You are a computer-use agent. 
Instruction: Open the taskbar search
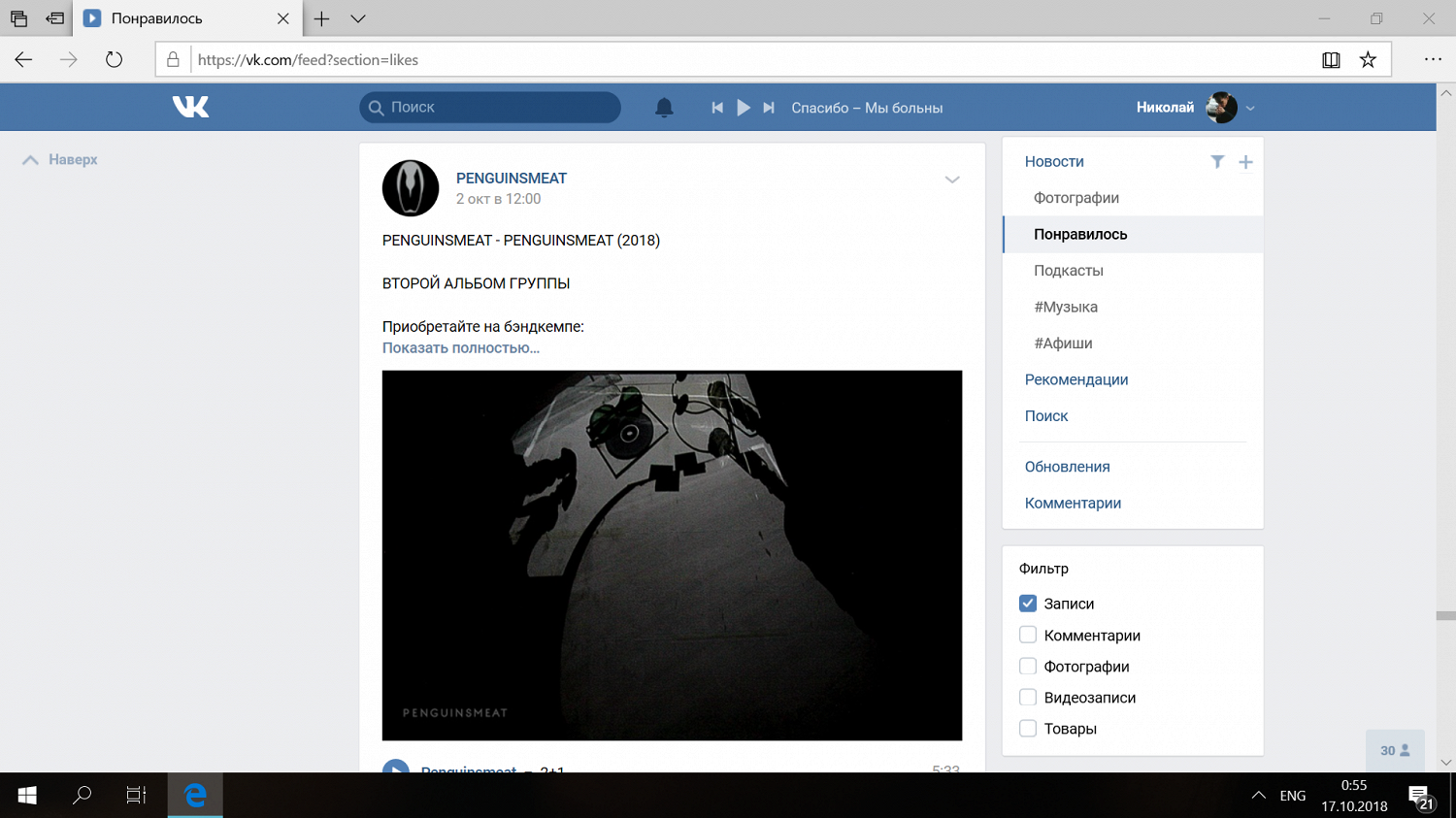coord(83,796)
